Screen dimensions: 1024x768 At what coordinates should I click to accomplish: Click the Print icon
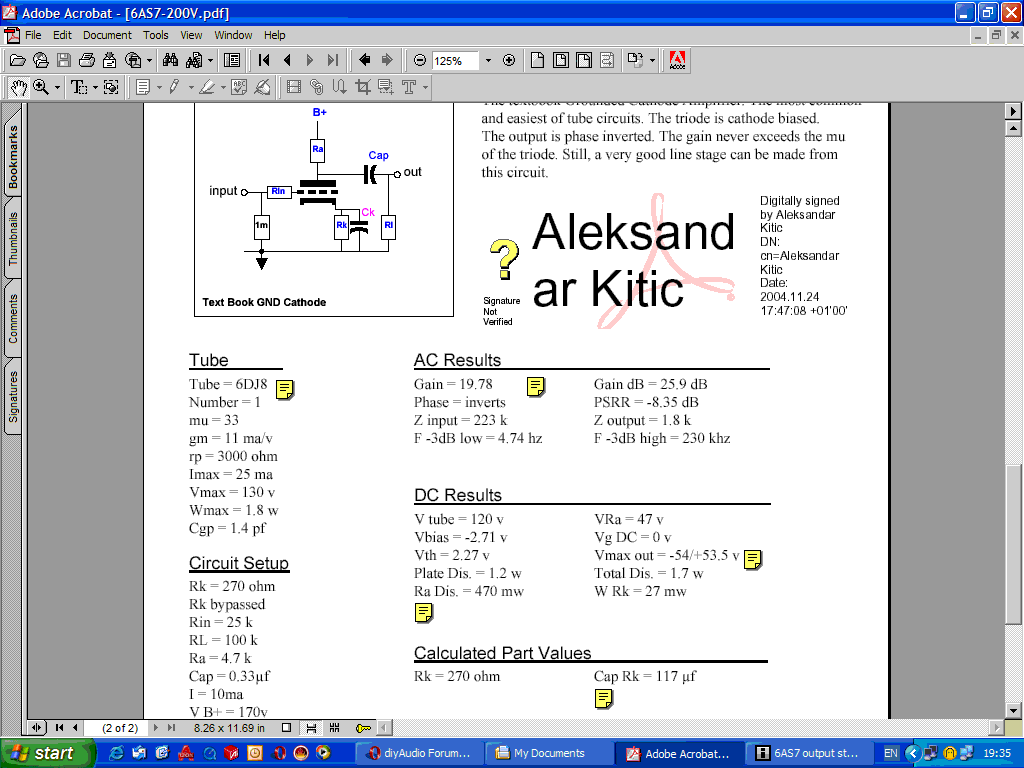86,61
